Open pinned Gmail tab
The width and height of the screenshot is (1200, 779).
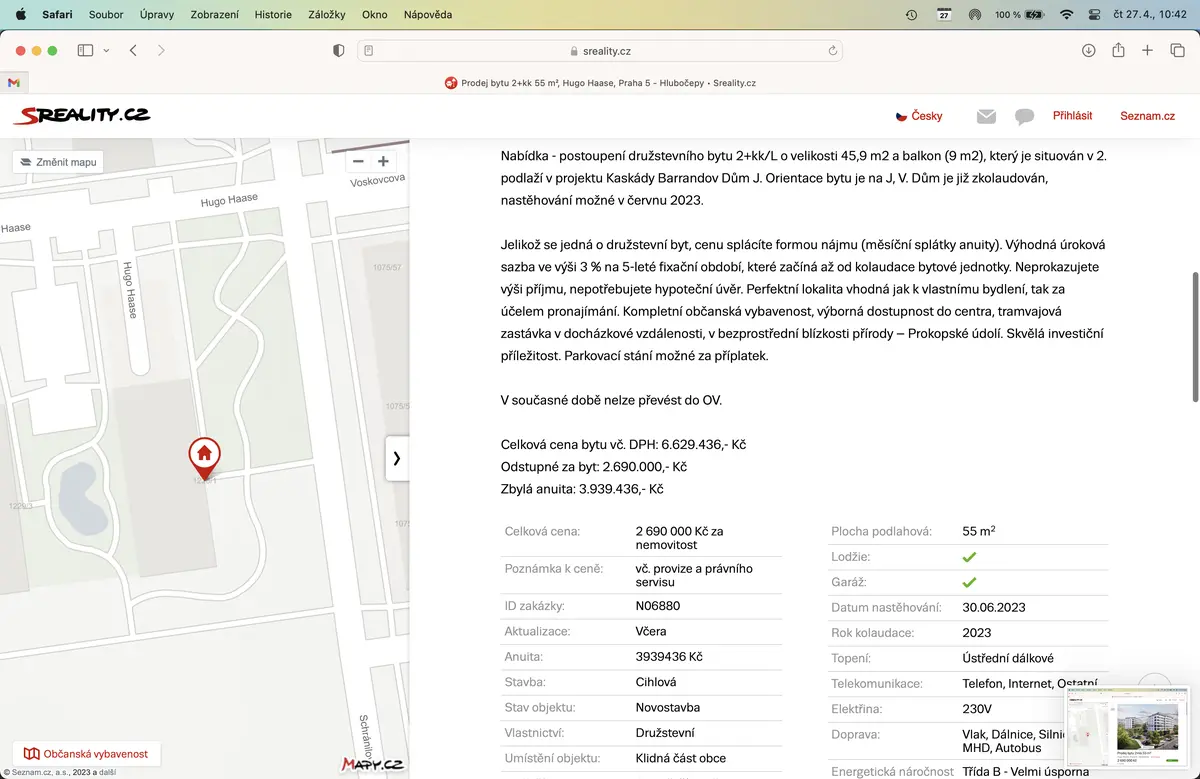[x=14, y=83]
